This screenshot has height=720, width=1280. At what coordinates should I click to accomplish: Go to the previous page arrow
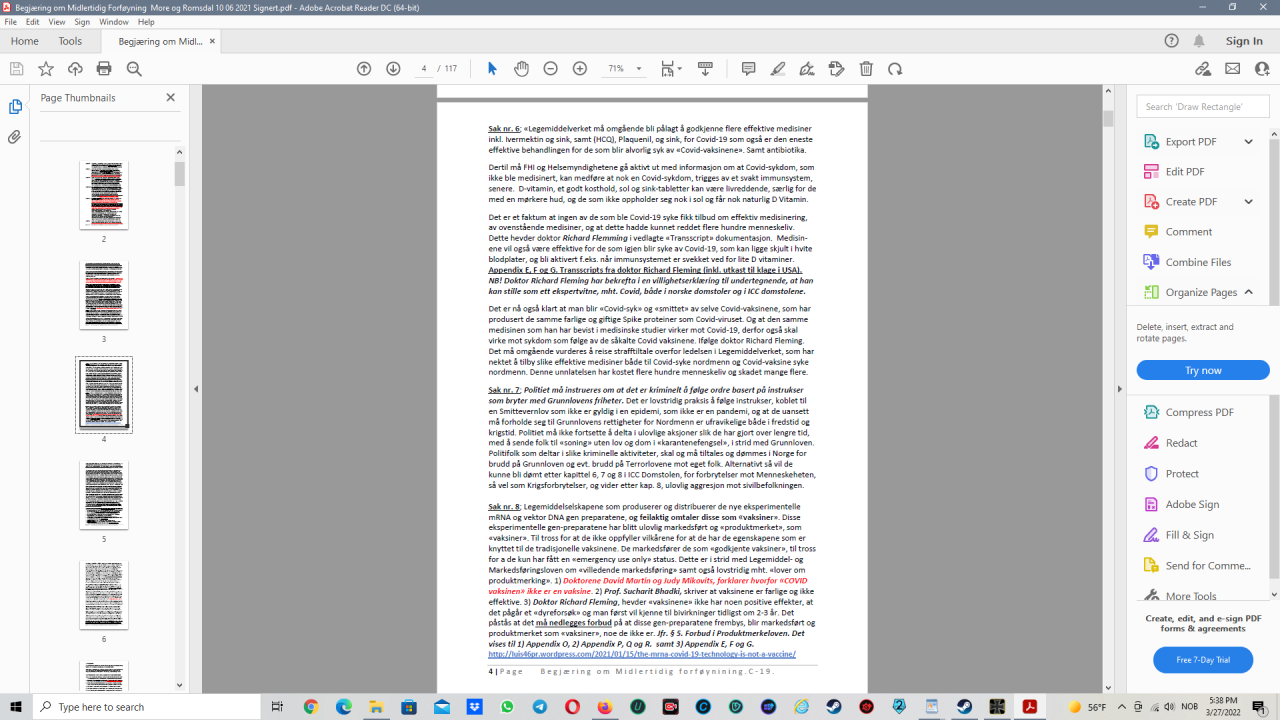click(364, 69)
